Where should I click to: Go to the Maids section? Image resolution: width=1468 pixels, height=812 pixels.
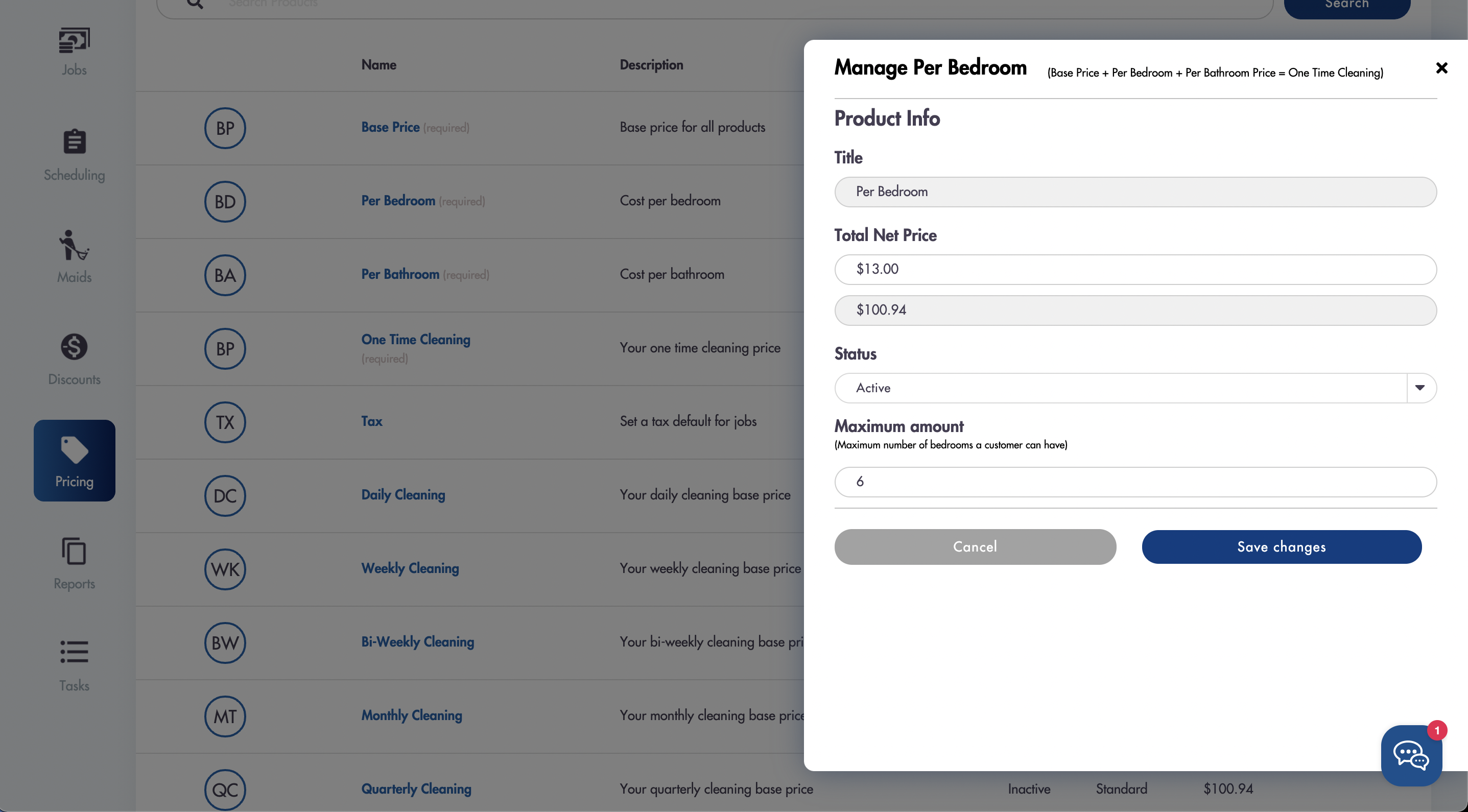tap(74, 256)
